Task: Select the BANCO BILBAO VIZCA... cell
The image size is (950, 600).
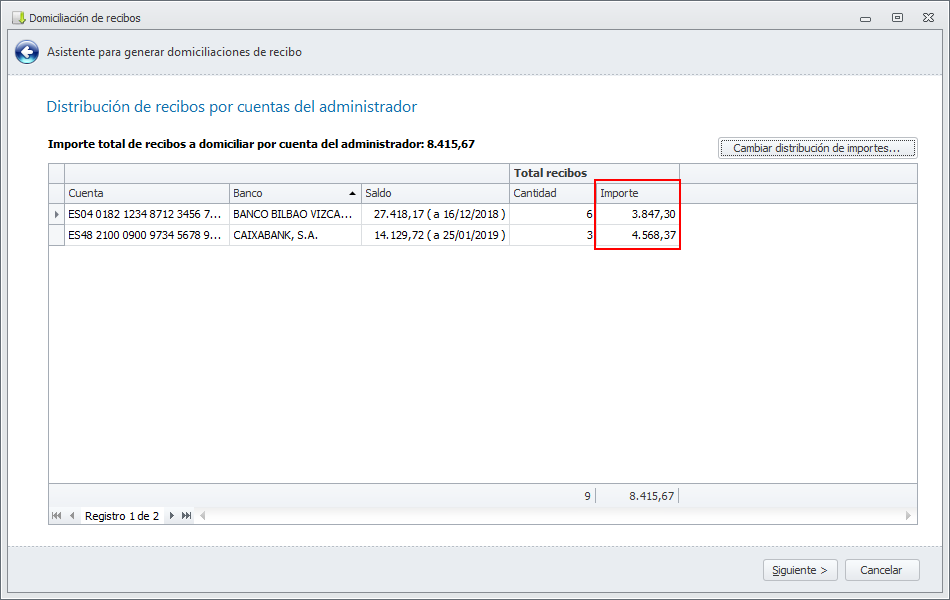Action: 295,214
